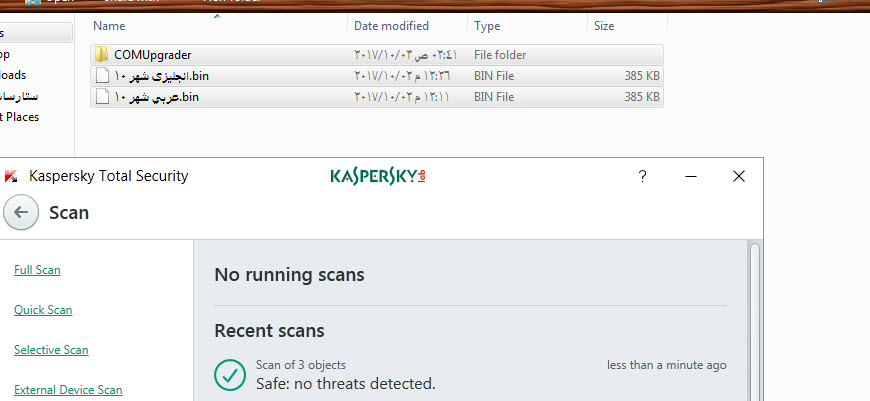Sort files by Name column
The image size is (870, 401).
(109, 26)
